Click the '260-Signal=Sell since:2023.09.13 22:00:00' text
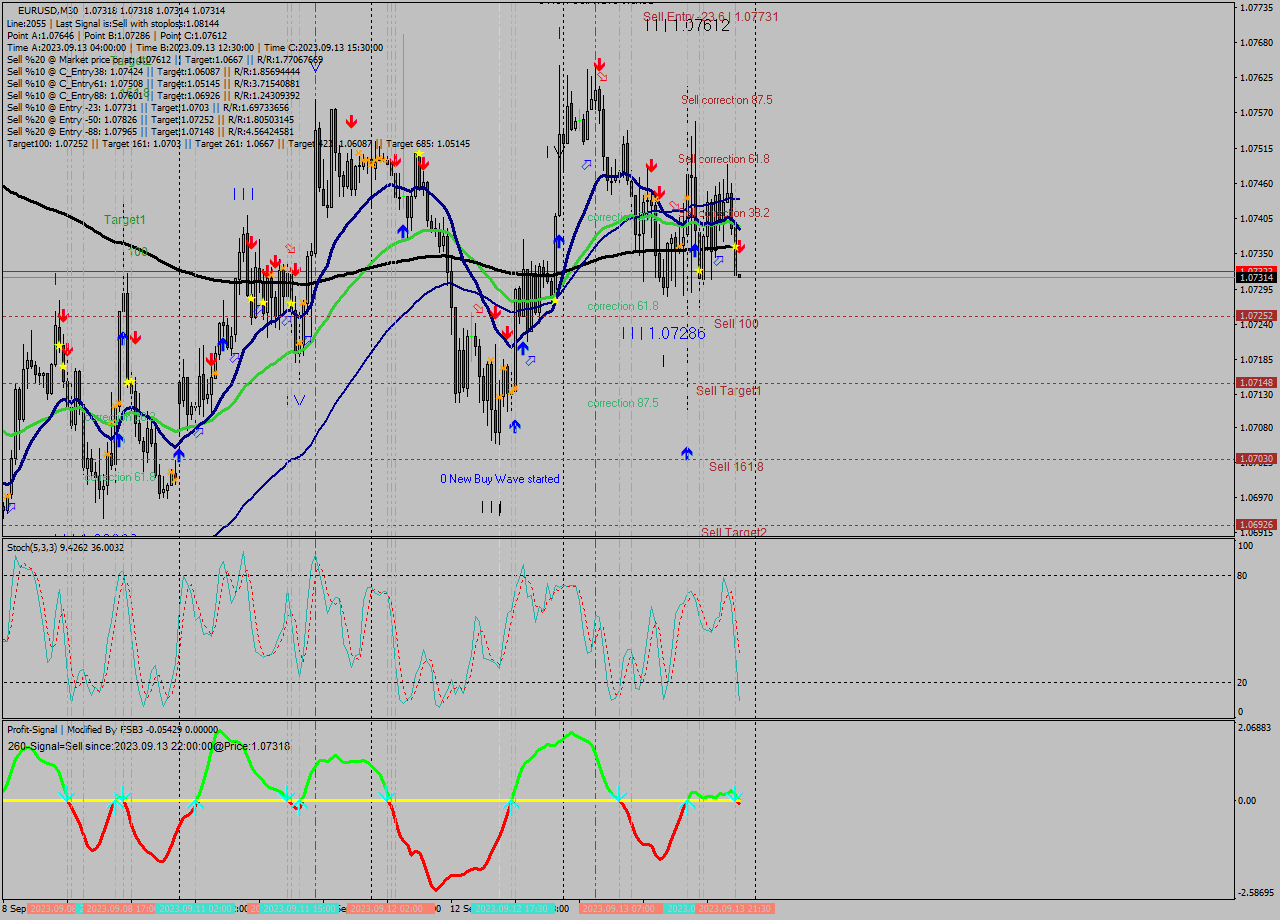This screenshot has height=920, width=1280. [x=149, y=747]
